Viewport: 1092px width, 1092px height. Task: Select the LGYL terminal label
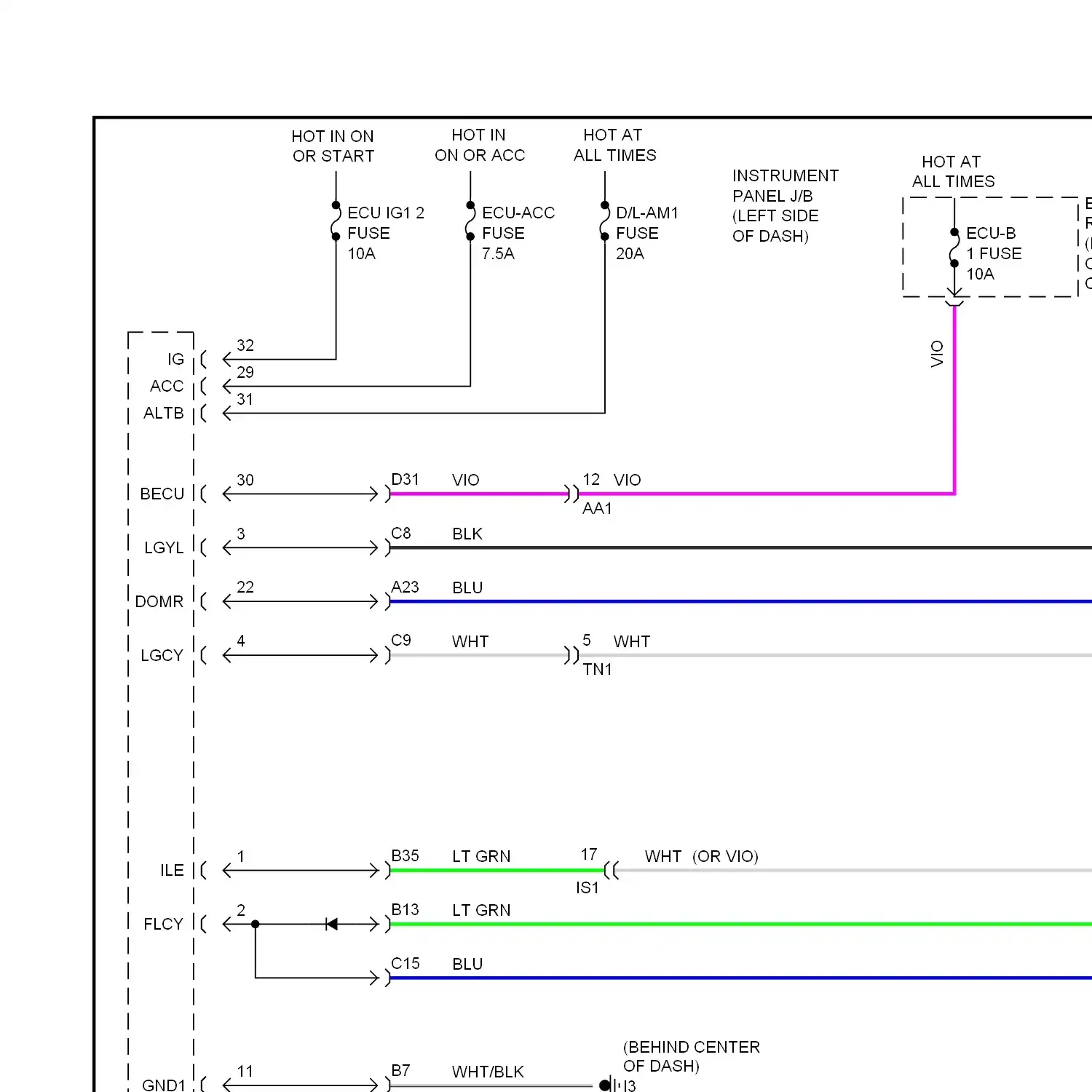[164, 547]
